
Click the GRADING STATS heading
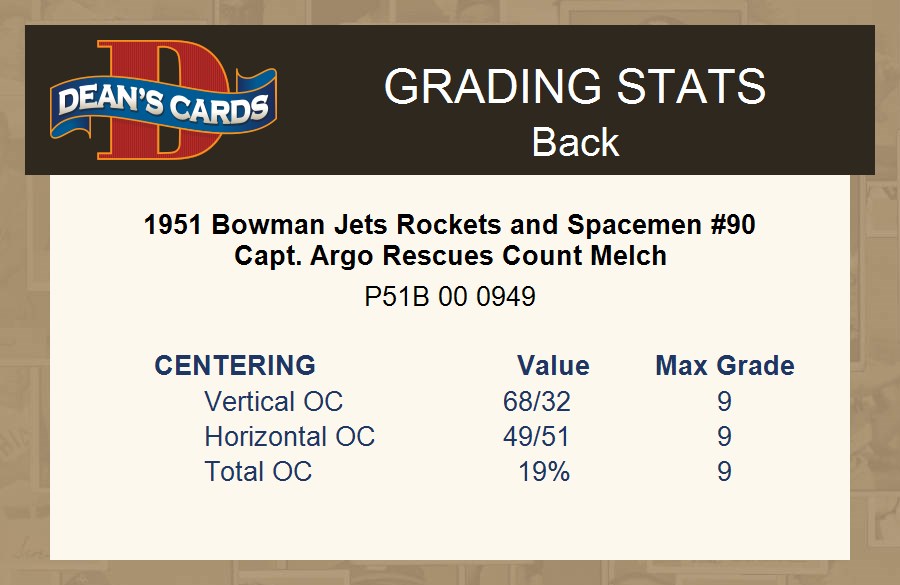(575, 87)
